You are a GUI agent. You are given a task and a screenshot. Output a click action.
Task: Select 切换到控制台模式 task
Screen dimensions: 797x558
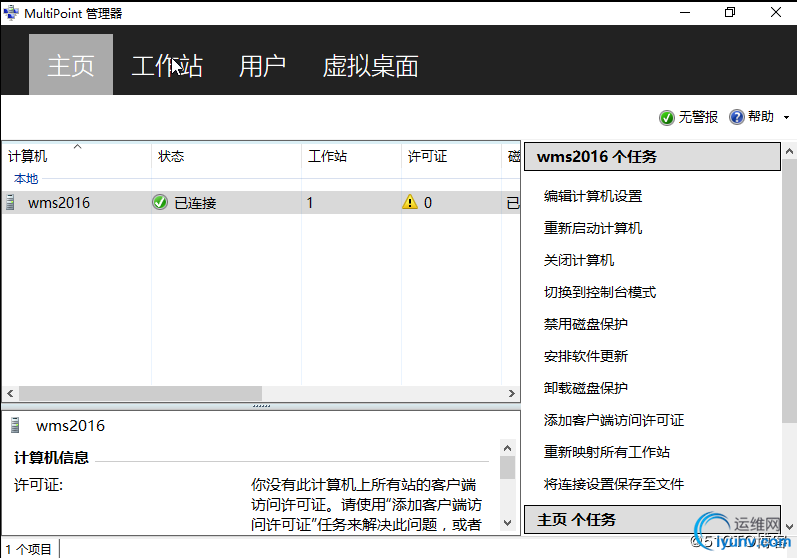click(x=600, y=292)
